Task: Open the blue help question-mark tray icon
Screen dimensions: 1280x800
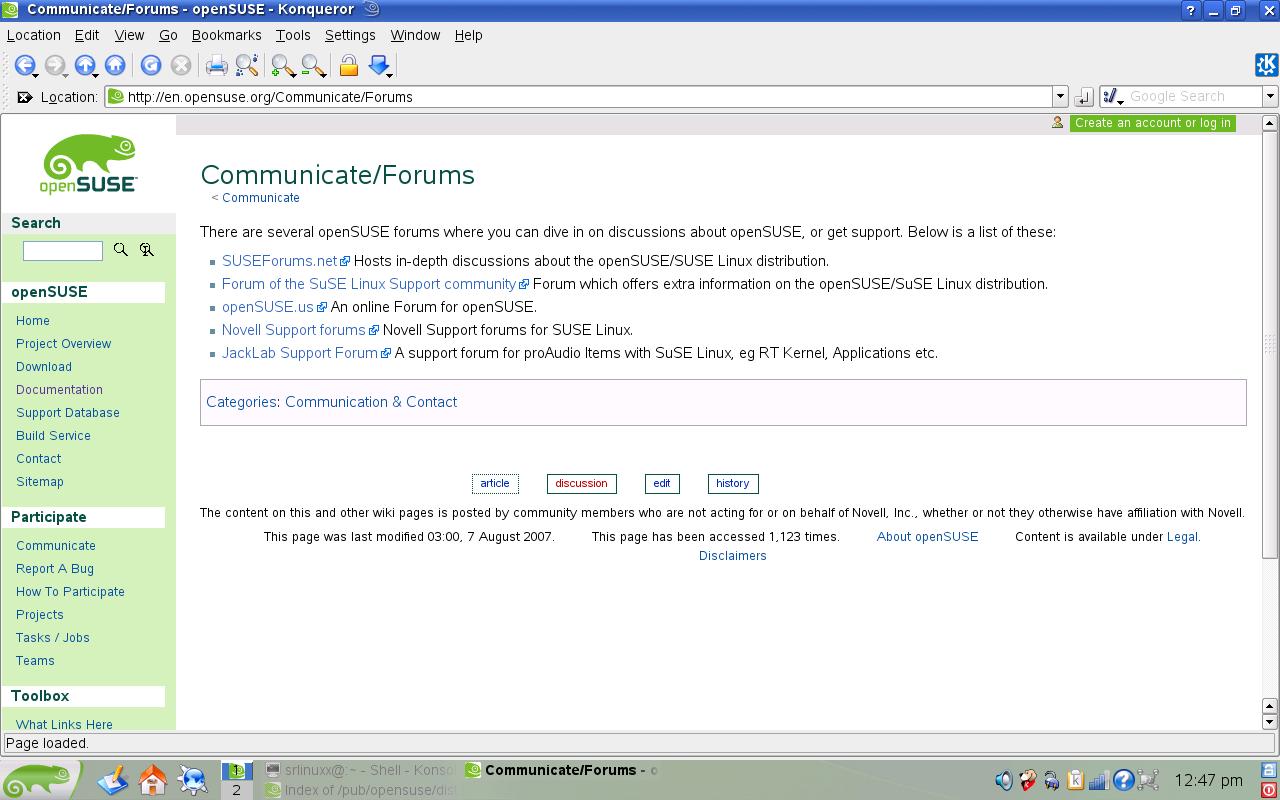Action: click(1123, 780)
